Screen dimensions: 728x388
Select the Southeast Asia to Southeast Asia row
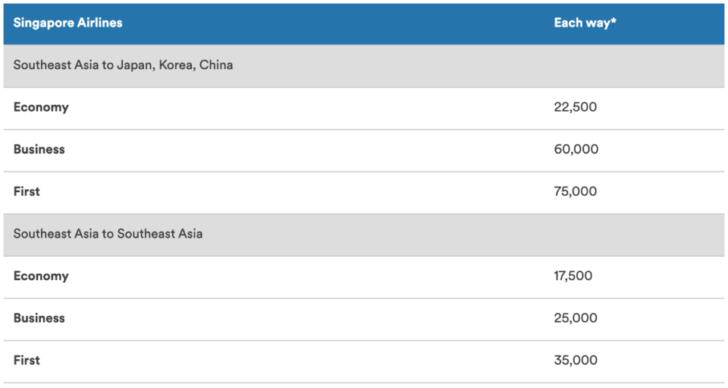[x=364, y=234]
